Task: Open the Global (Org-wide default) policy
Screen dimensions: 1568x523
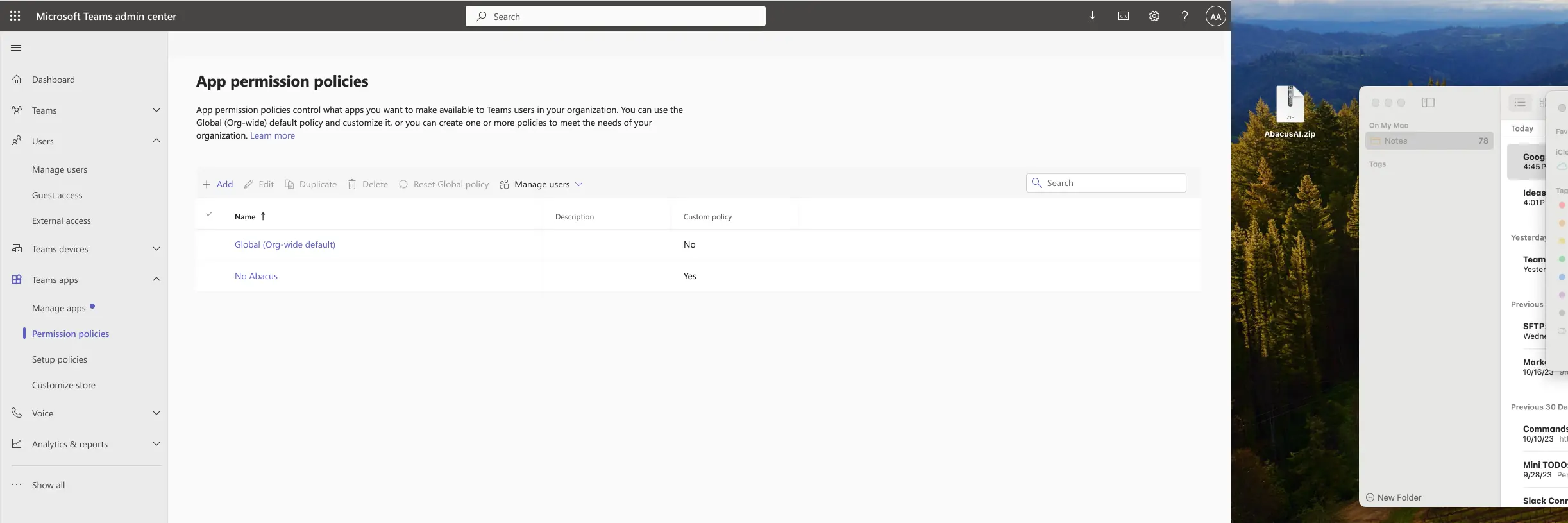Action: 285,244
